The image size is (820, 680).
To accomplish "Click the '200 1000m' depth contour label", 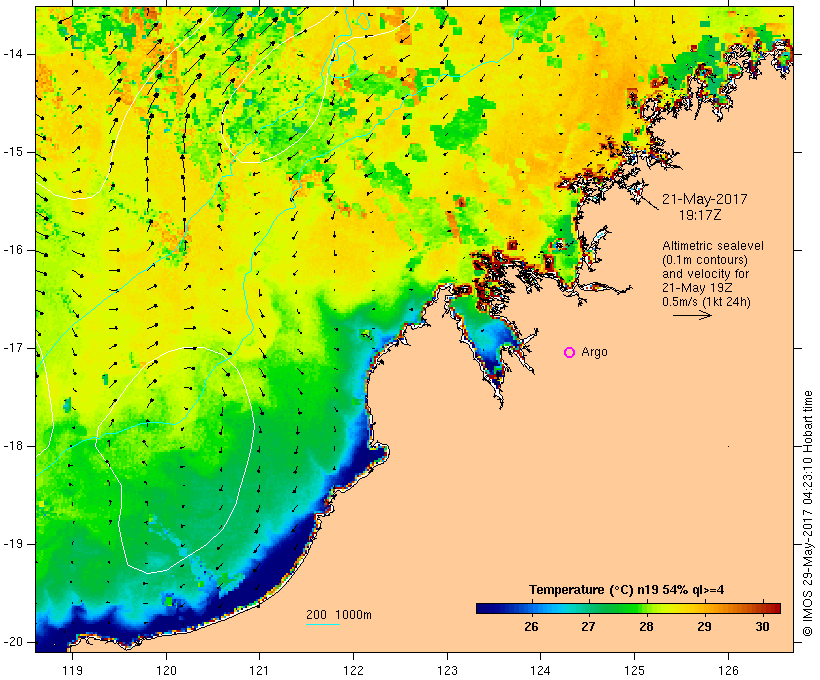I will (x=339, y=615).
